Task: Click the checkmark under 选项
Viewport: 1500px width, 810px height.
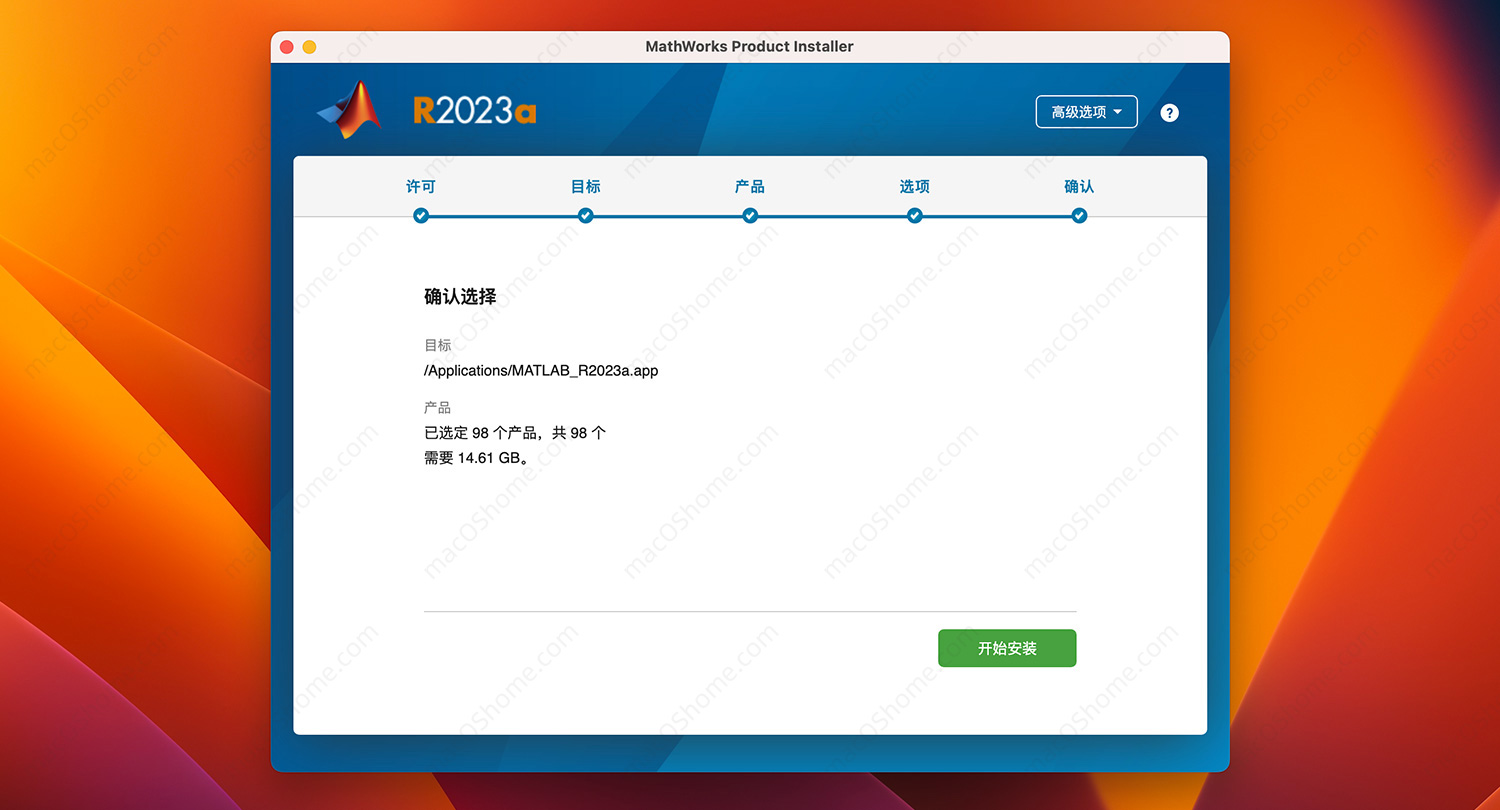Action: coord(914,215)
